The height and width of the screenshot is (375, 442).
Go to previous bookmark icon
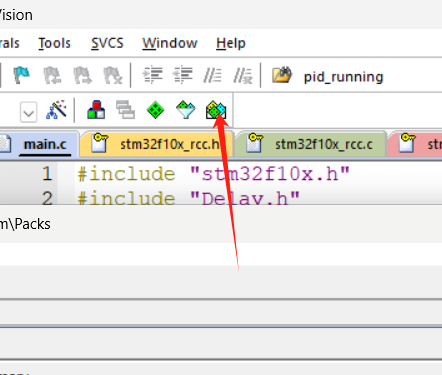pyautogui.click(x=52, y=75)
